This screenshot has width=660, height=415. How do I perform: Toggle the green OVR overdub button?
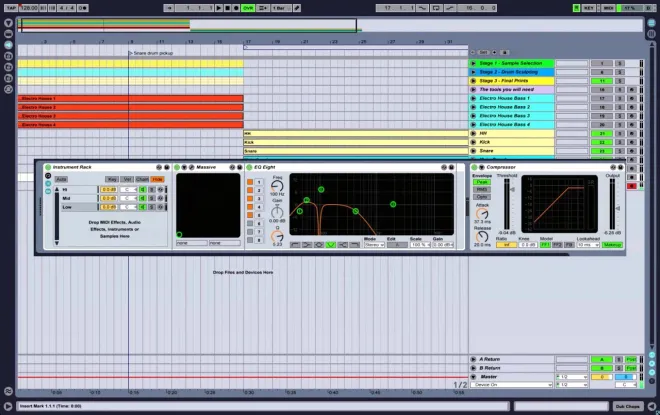(248, 8)
